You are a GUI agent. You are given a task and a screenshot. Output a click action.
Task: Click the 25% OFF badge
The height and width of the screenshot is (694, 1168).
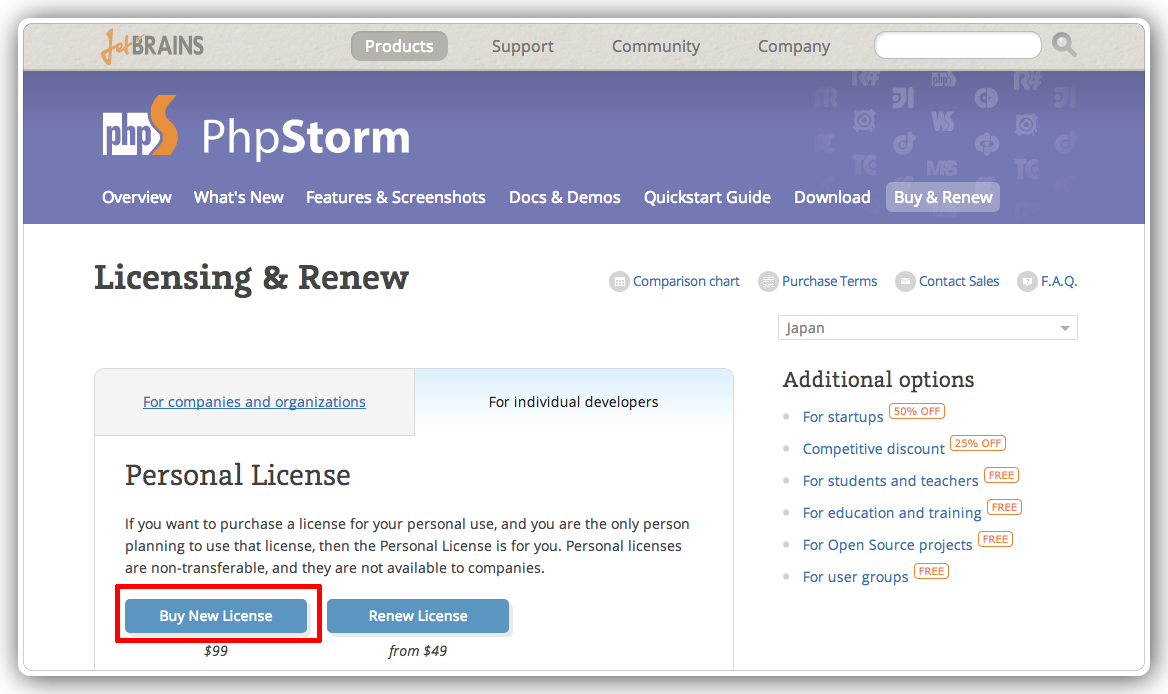[x=978, y=443]
